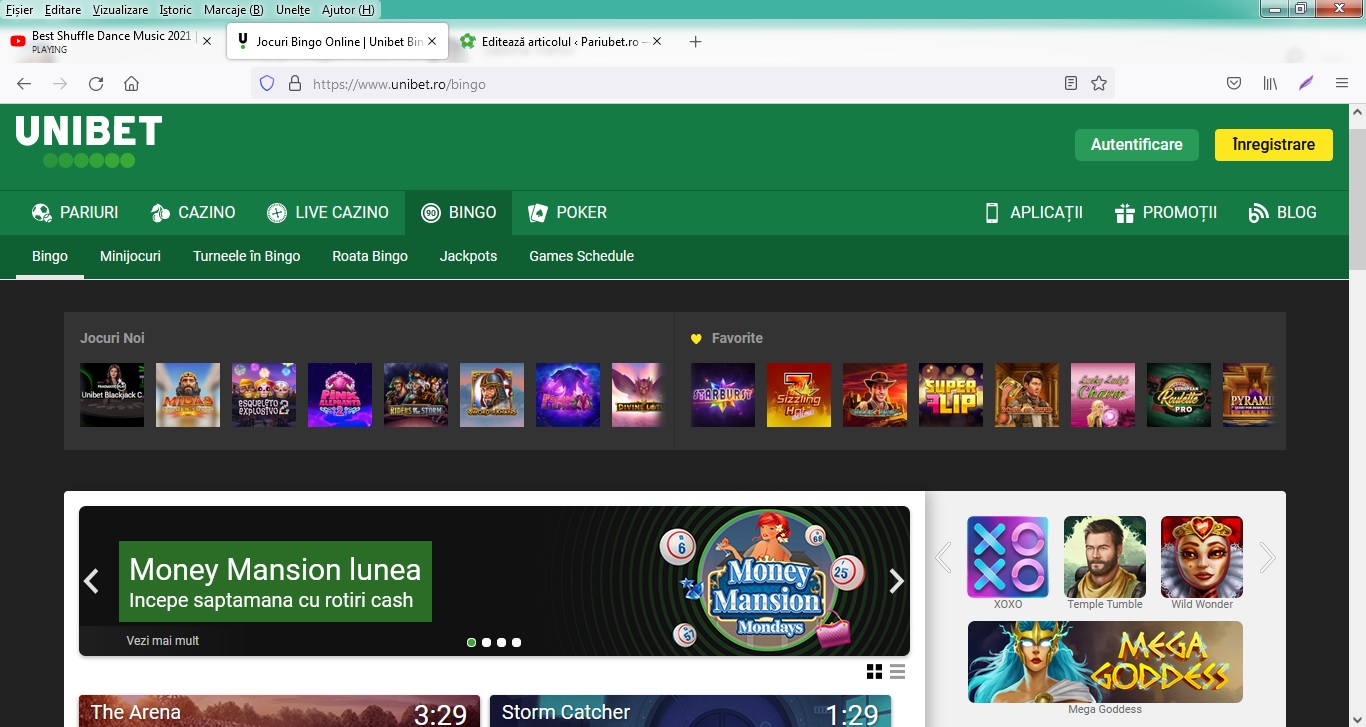Go to the POKER section
Screen dimensions: 1366x727
tap(568, 212)
